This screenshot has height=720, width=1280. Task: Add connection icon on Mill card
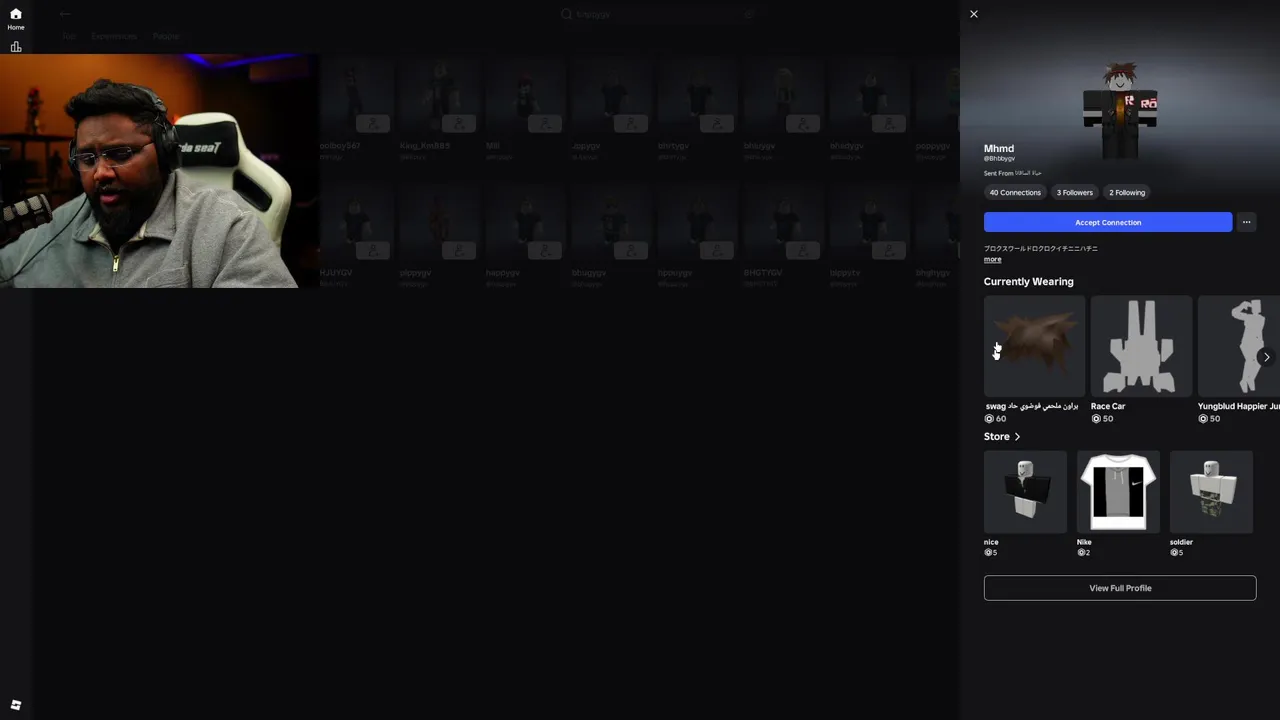click(545, 124)
